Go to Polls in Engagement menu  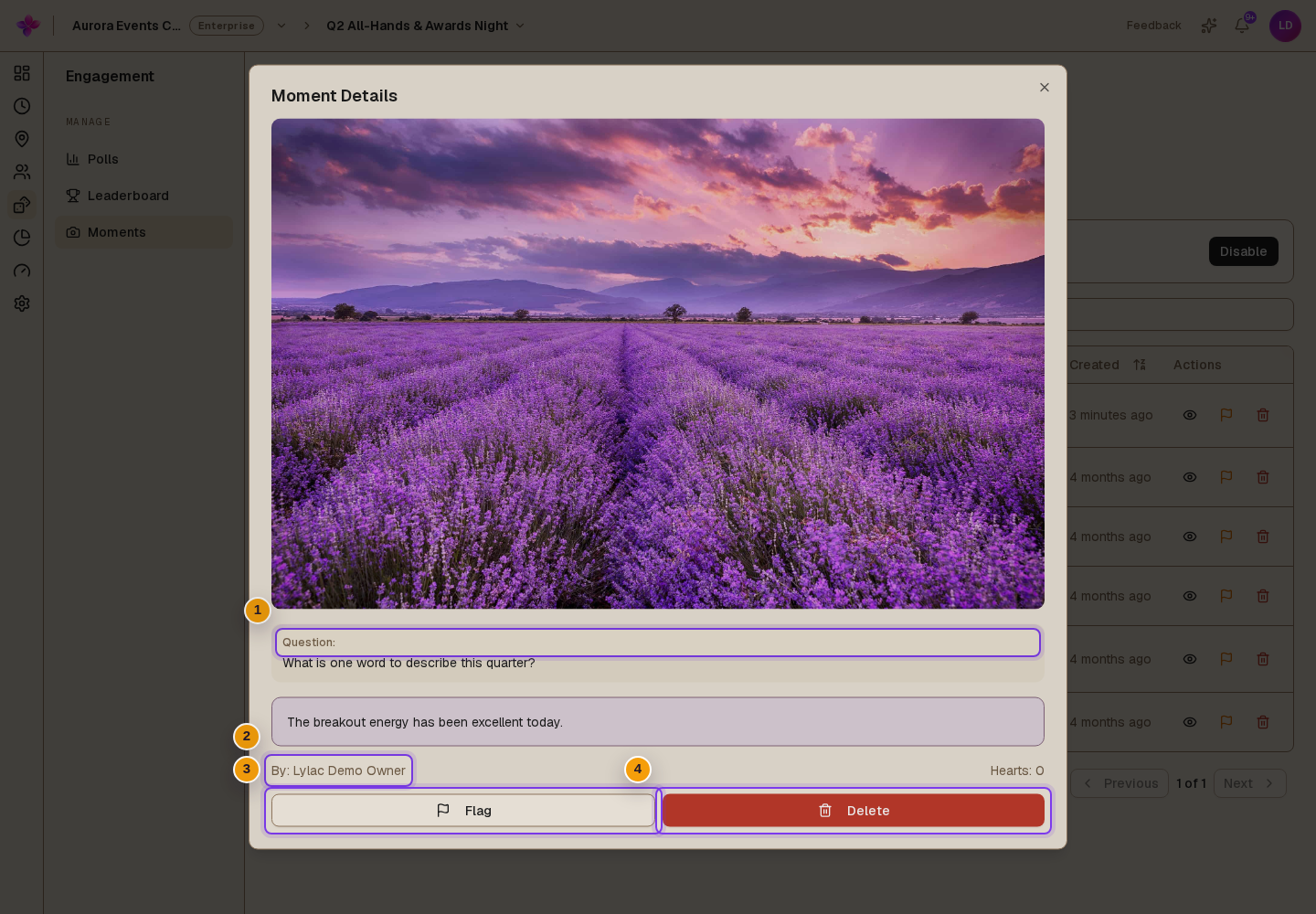click(143, 159)
